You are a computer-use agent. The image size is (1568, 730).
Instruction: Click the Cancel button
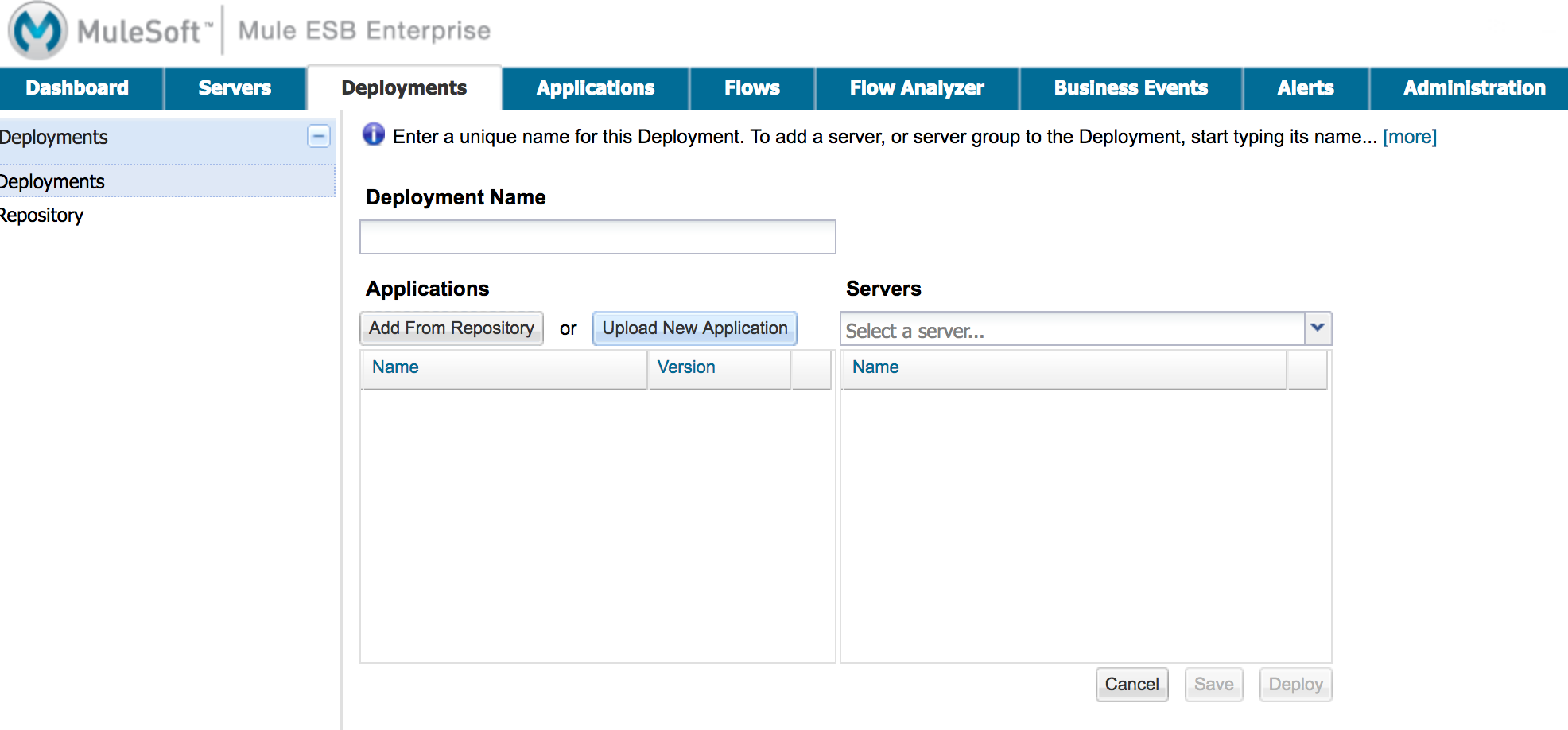(x=1131, y=685)
